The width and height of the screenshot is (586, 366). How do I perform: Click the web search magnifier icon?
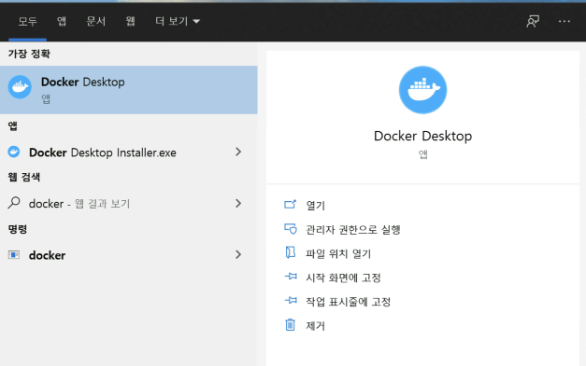point(14,203)
